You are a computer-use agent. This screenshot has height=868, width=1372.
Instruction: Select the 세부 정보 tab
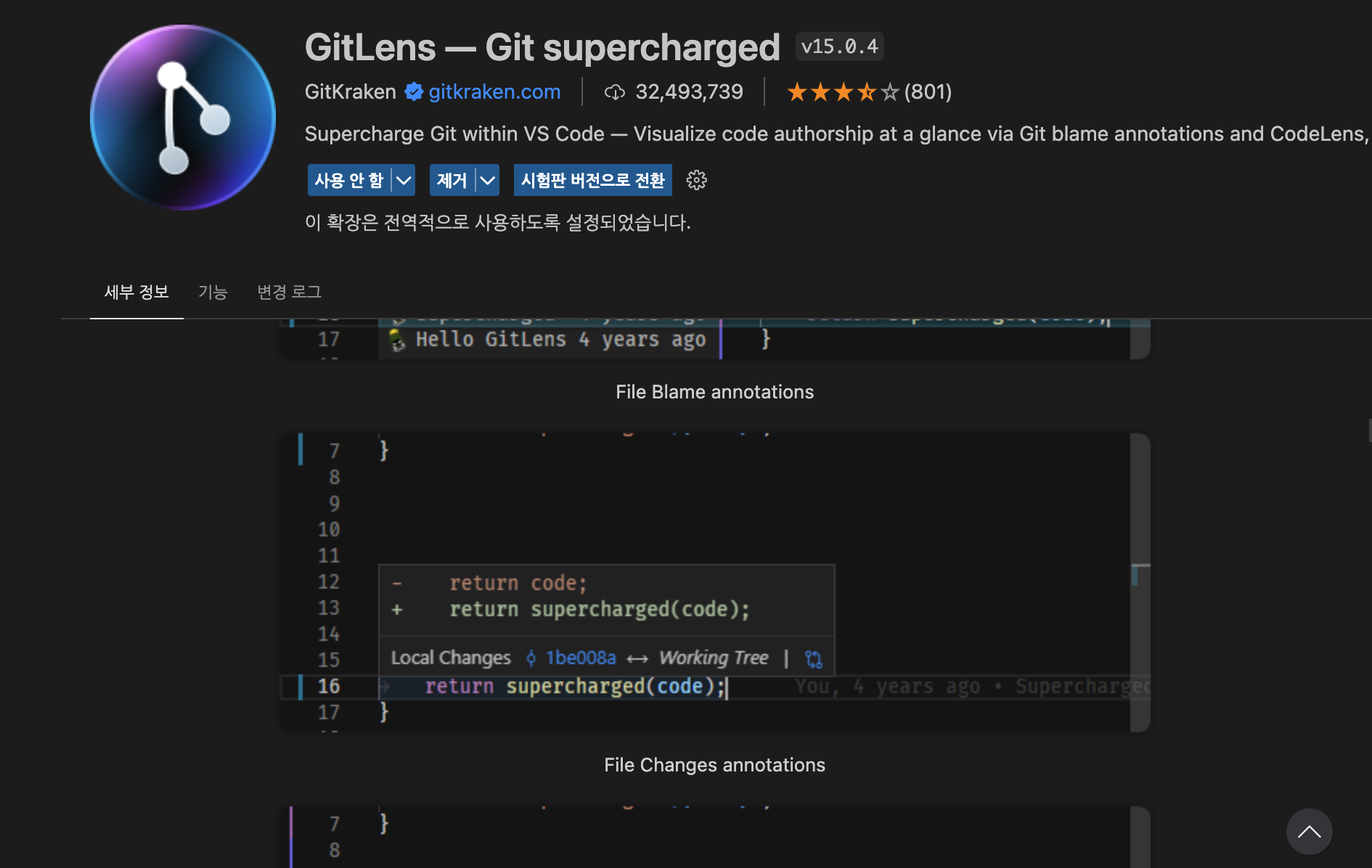point(136,292)
